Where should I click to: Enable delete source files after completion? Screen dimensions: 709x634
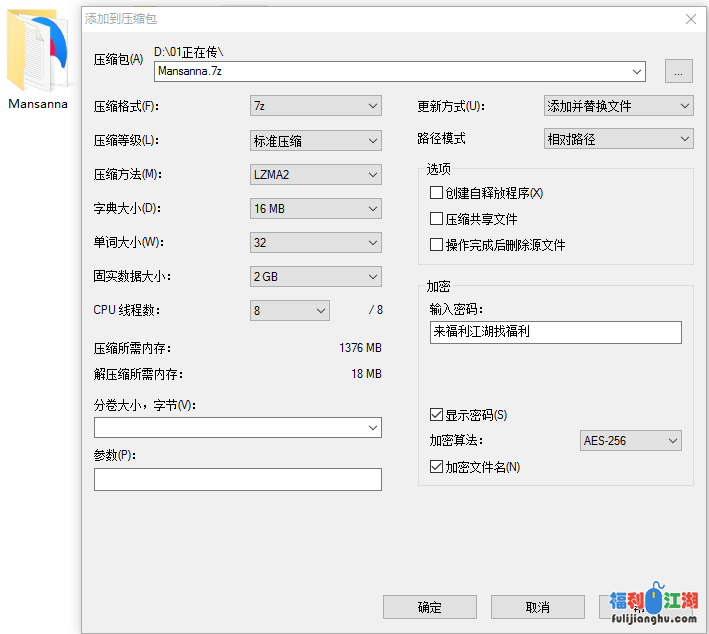(436, 245)
